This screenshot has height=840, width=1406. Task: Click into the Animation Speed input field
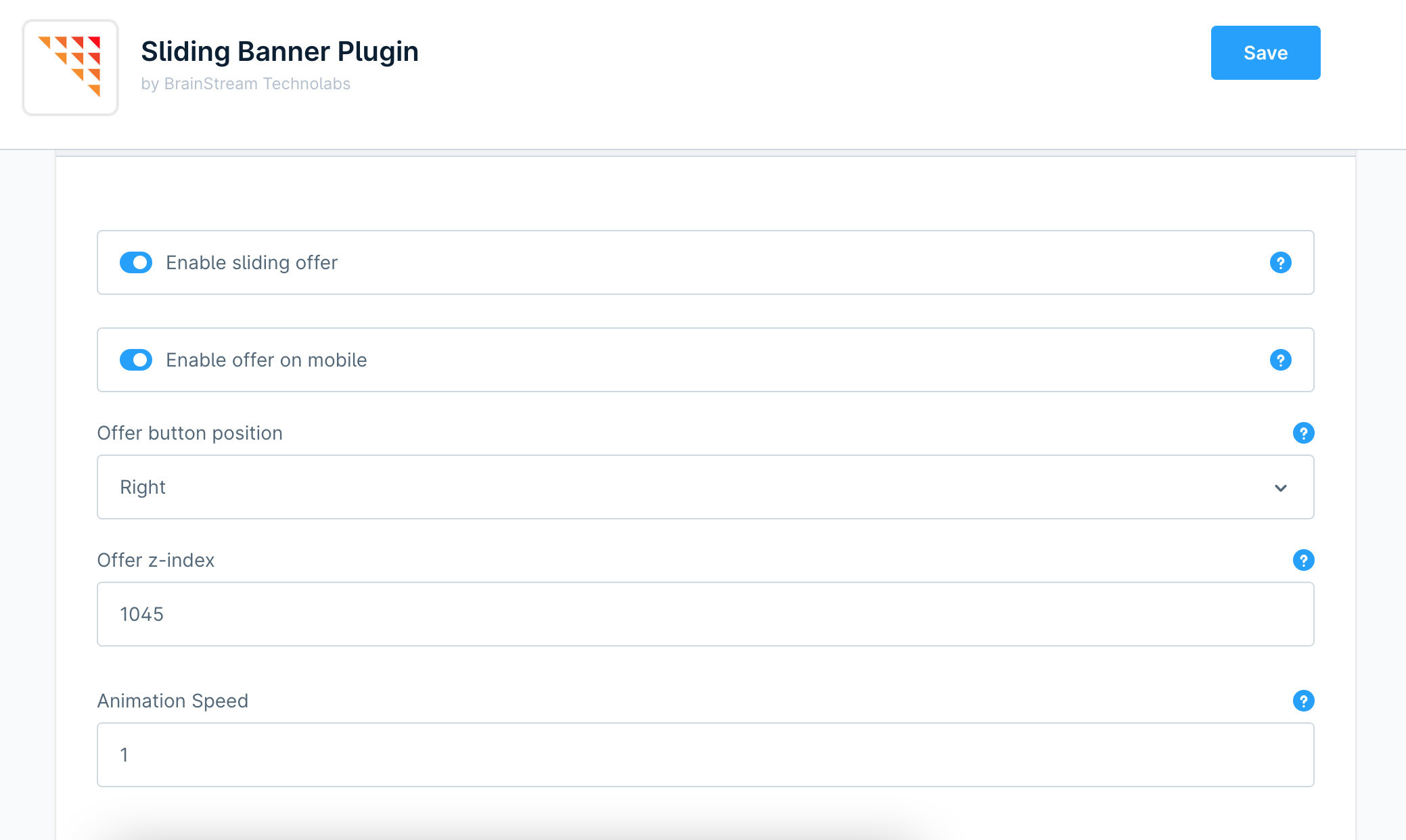tap(705, 755)
